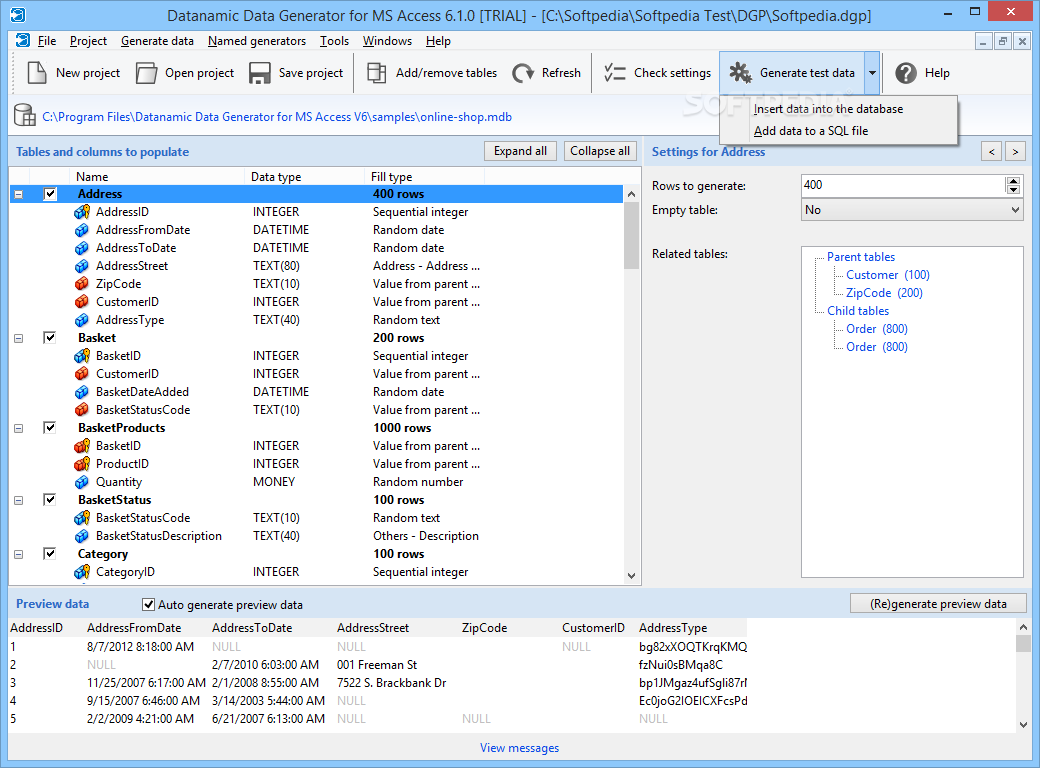Collapse the BasketProducts table node
This screenshot has width=1040, height=768.
(19, 428)
